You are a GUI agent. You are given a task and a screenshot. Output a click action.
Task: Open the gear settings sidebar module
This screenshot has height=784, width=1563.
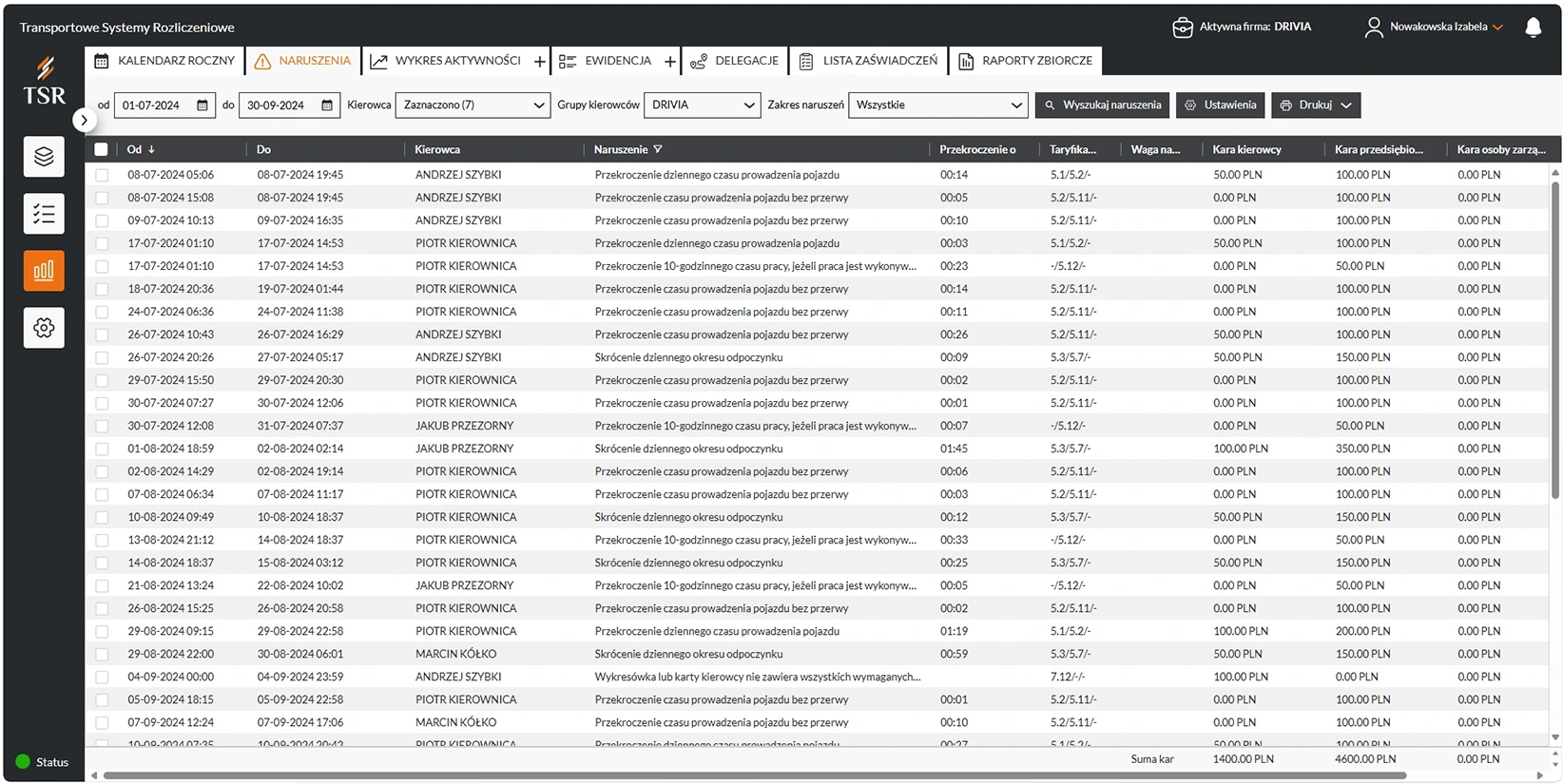point(44,328)
